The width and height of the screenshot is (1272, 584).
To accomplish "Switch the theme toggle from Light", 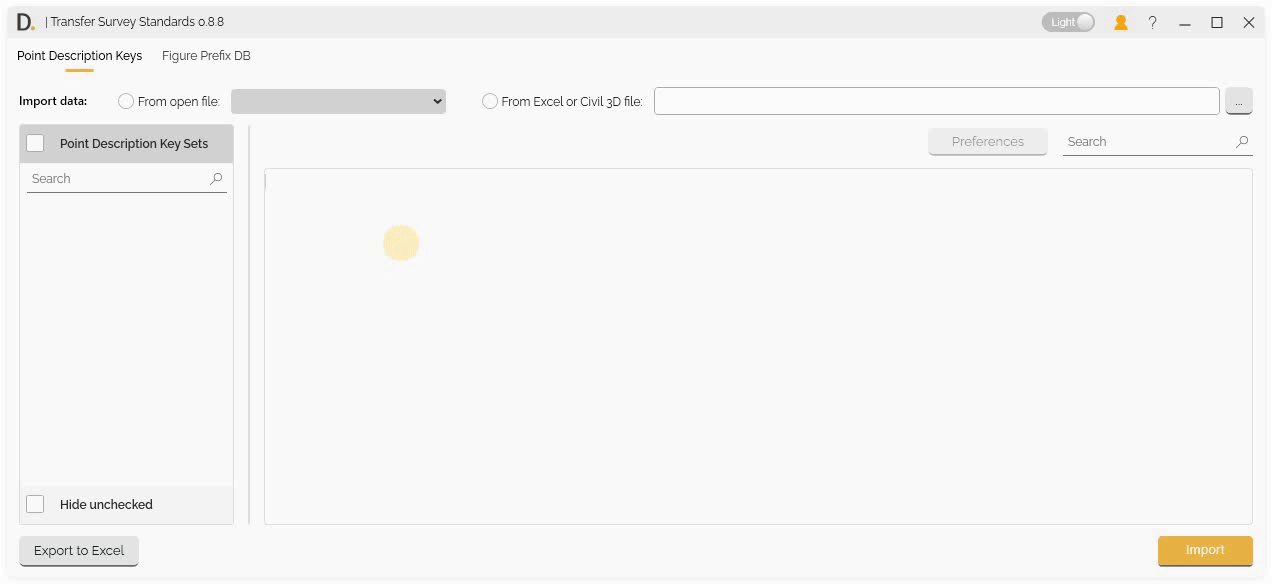I will tap(1067, 21).
